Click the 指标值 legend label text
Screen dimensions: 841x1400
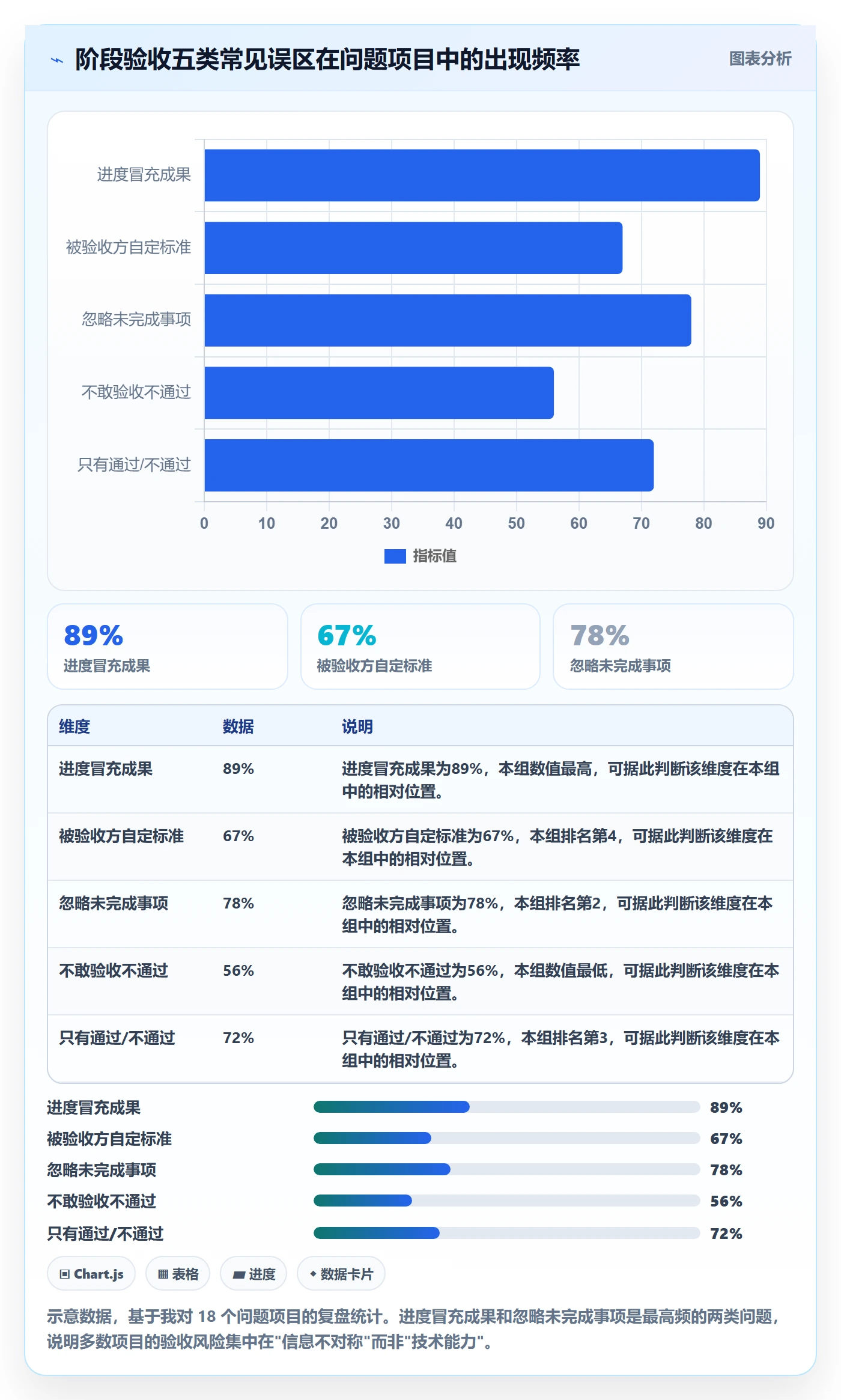point(434,556)
